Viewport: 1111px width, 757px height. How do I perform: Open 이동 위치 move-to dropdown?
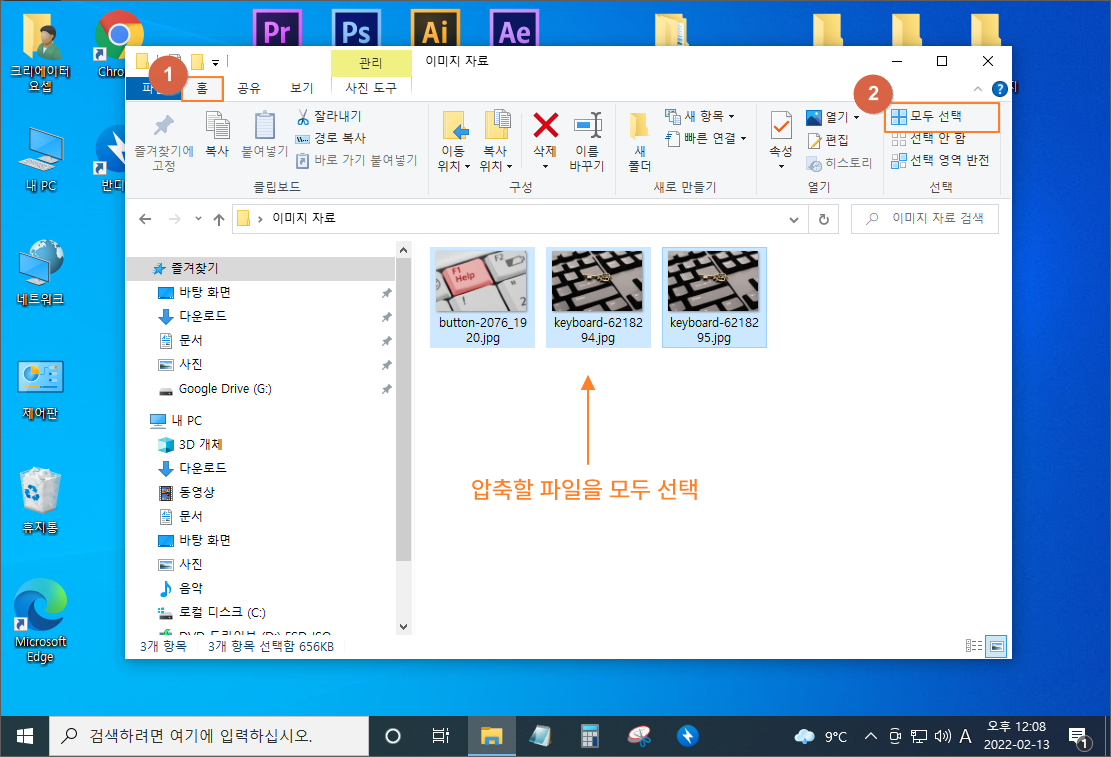(453, 159)
